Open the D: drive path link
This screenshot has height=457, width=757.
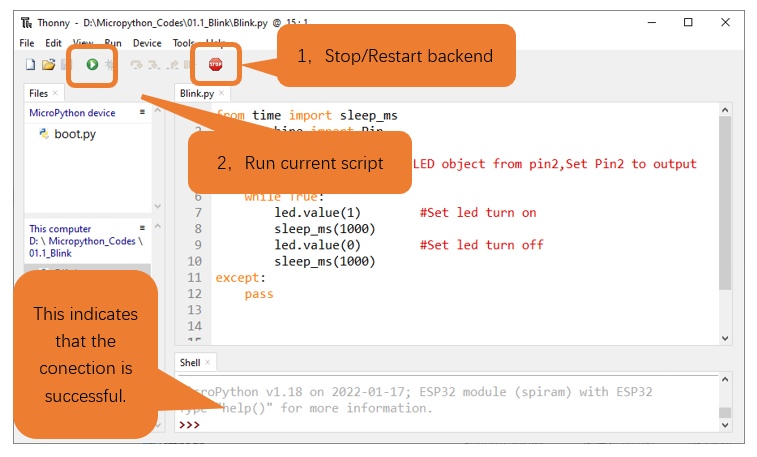pos(33,241)
